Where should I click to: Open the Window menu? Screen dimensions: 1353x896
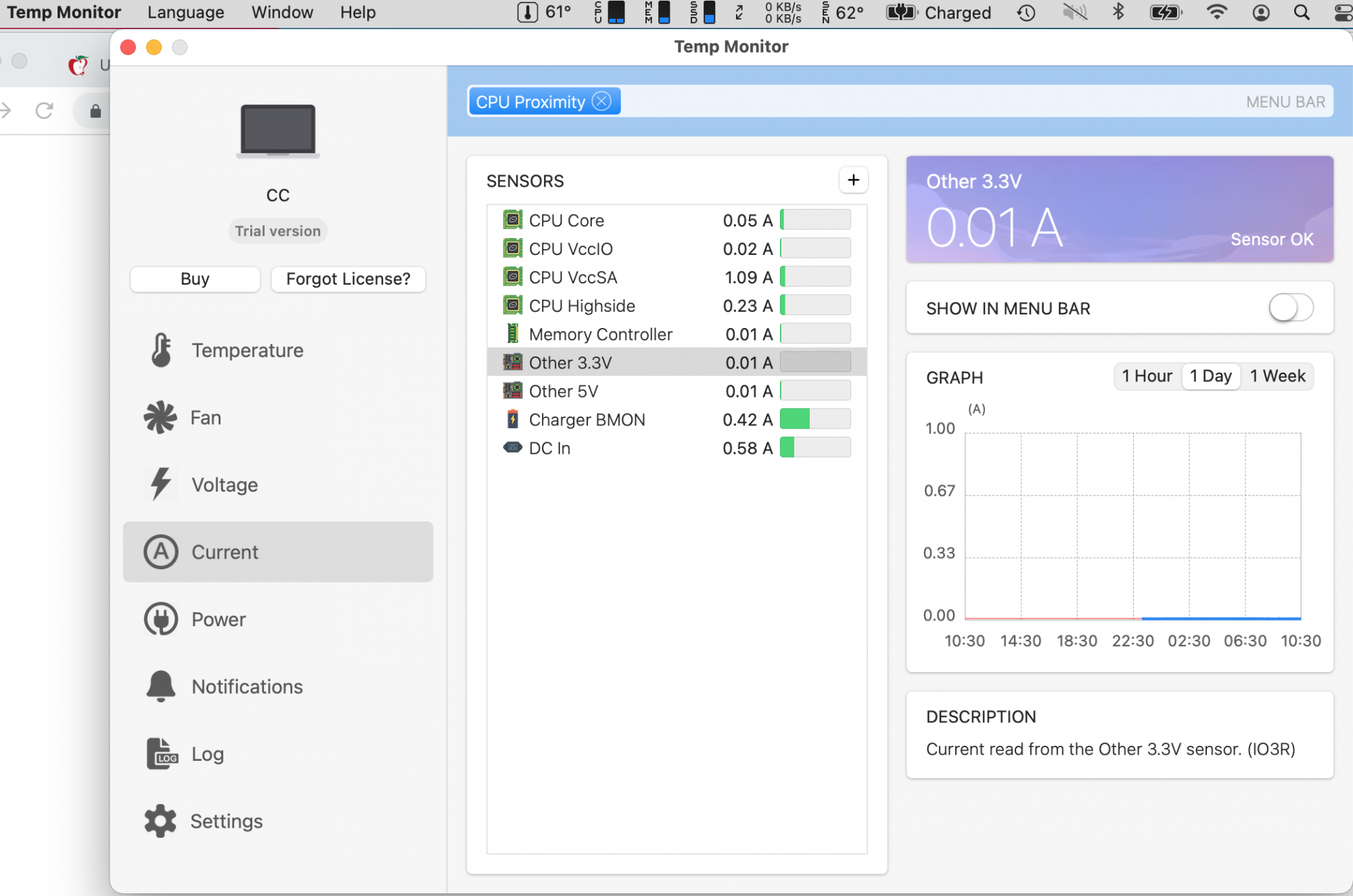[x=282, y=12]
